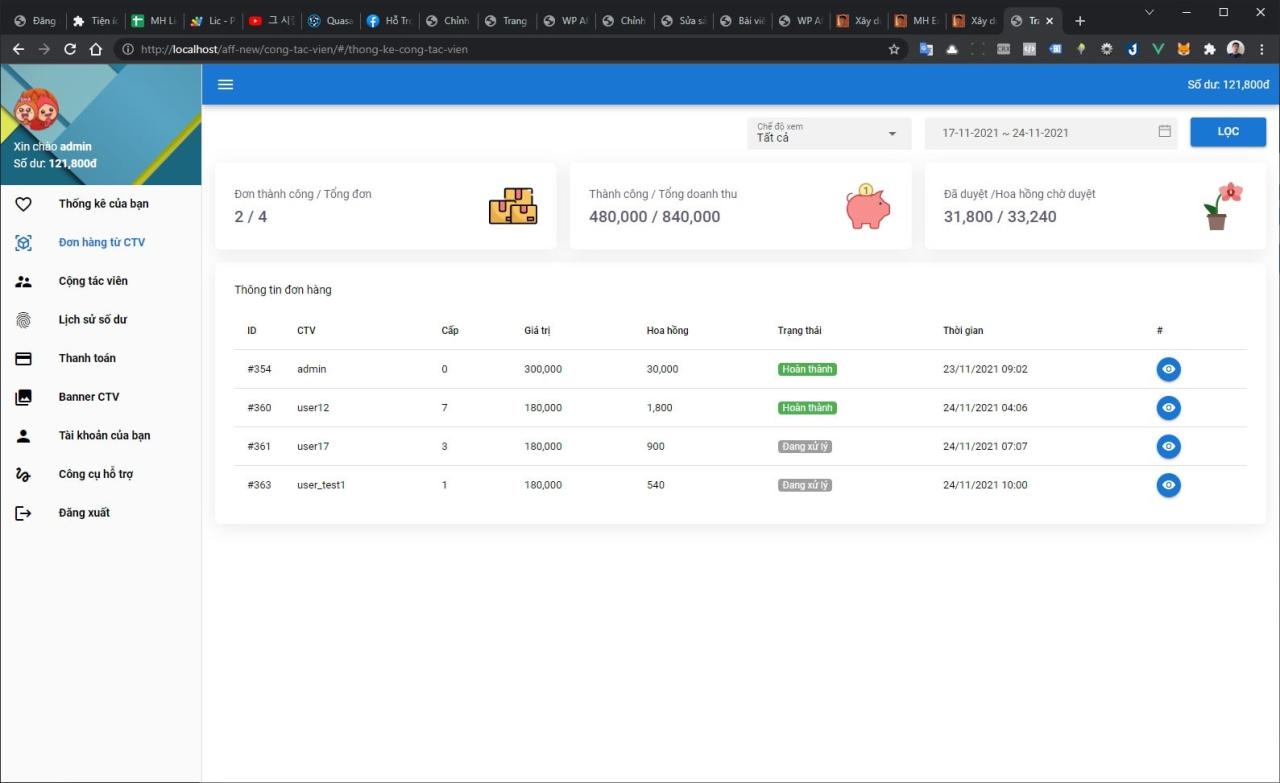
Task: Click the browser address bar URL
Action: click(x=300, y=48)
